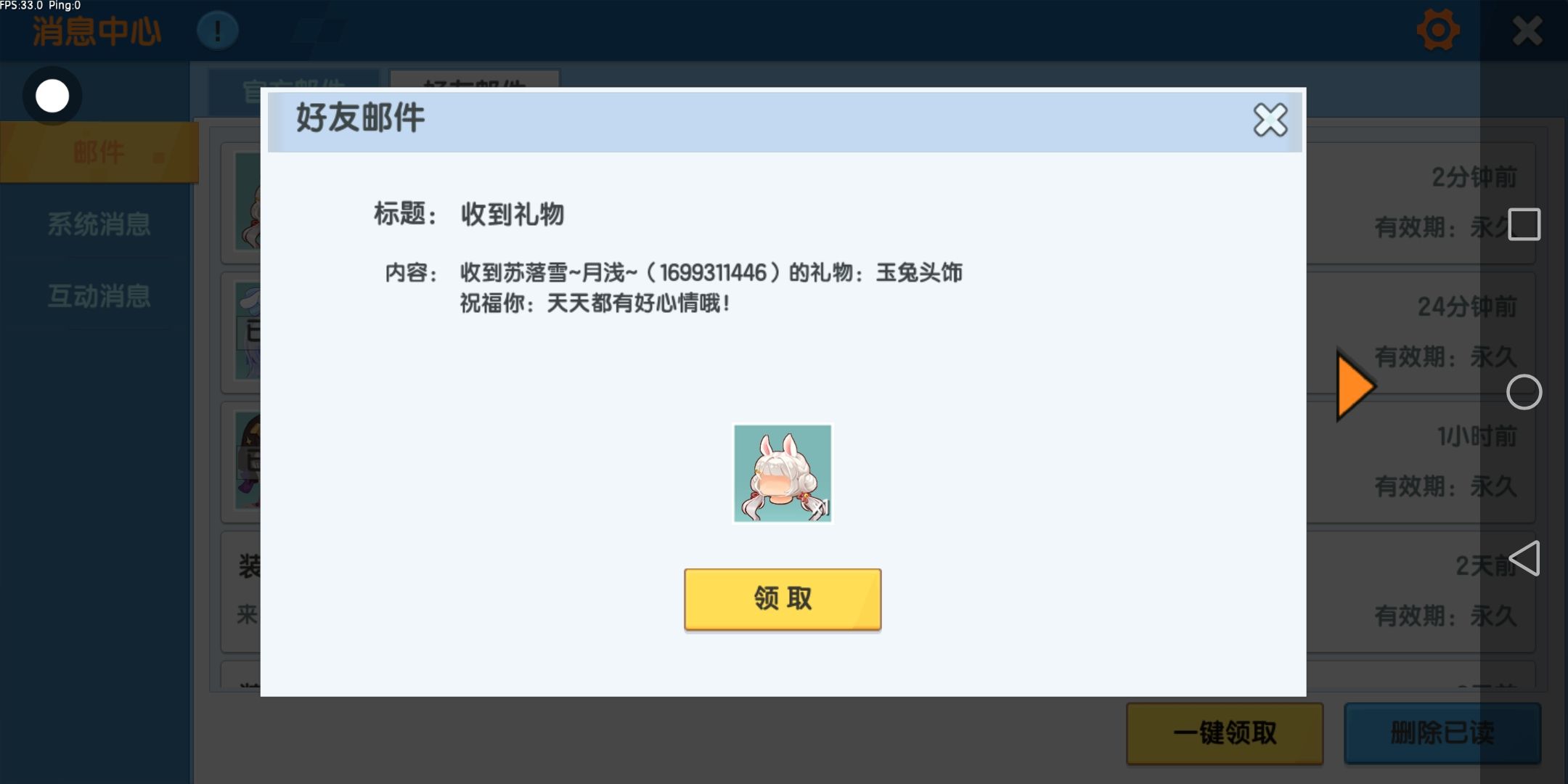Screen dimensions: 1568x784
Task: Tap the Android recent apps square icon
Action: (1524, 224)
